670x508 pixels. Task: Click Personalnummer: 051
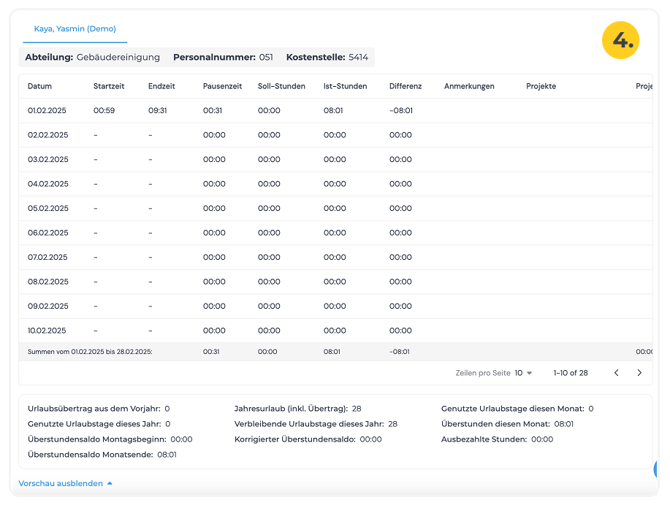point(223,57)
